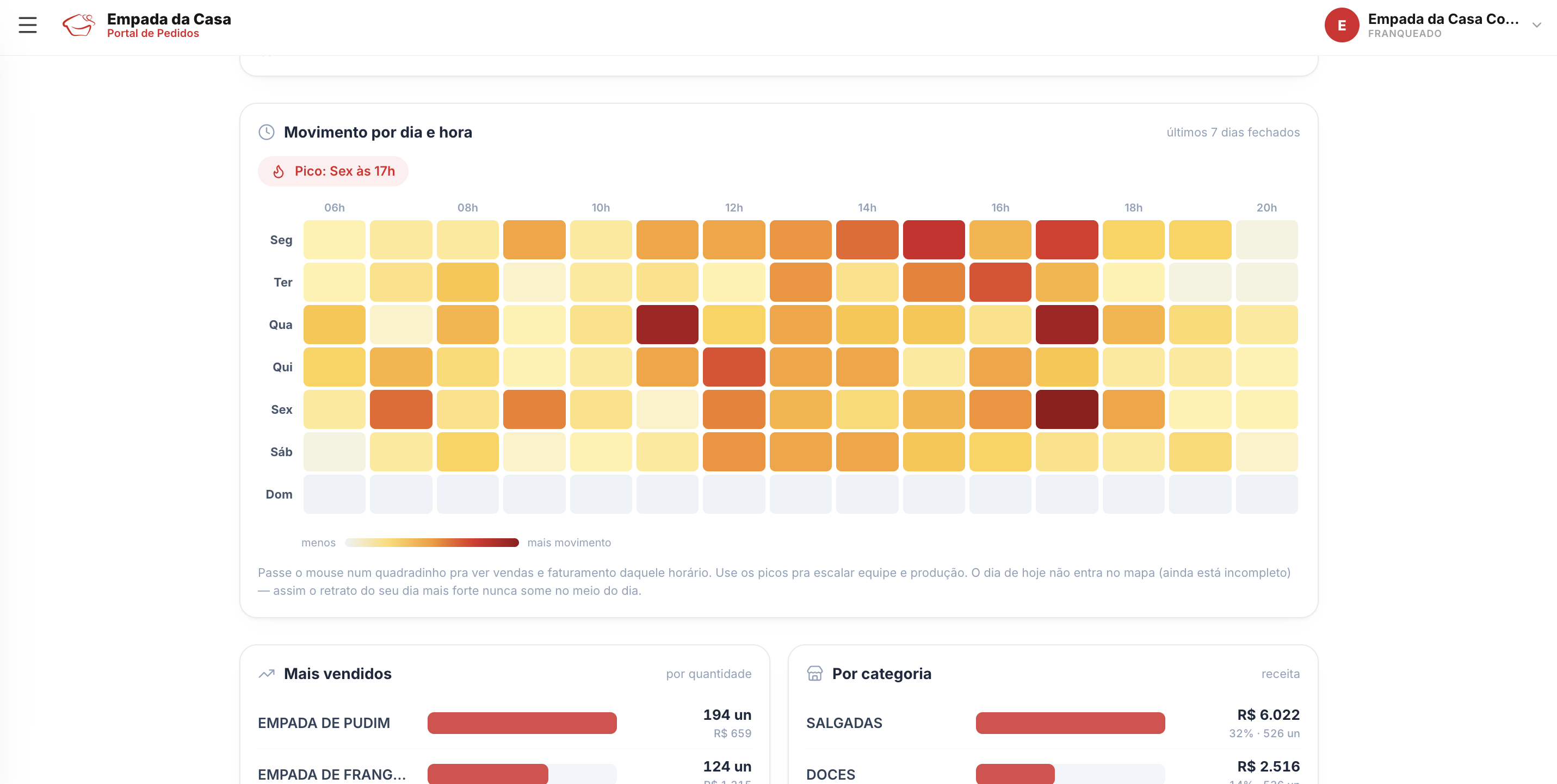Click the darkest Sex 17h heatmap cell
Image resolution: width=1557 pixels, height=784 pixels.
(x=1067, y=409)
